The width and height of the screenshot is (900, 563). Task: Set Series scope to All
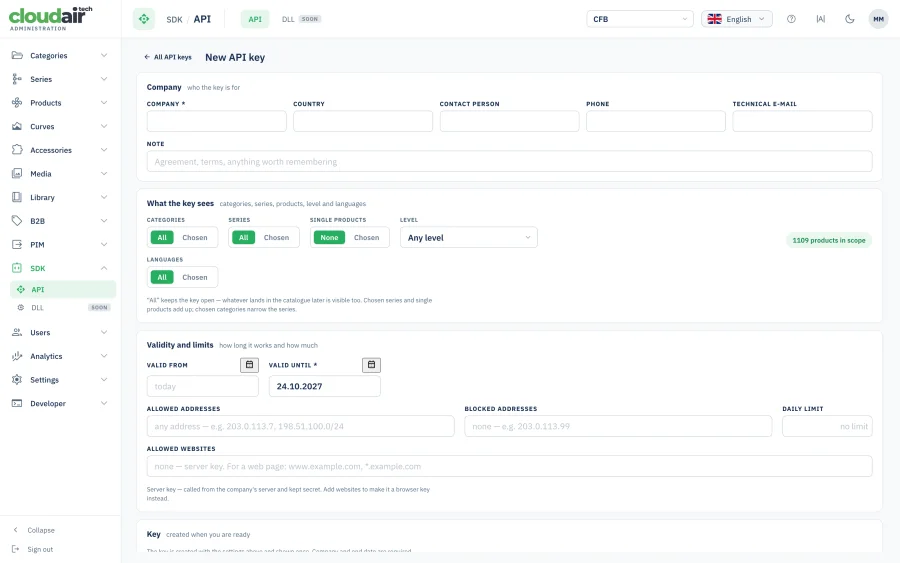click(243, 238)
